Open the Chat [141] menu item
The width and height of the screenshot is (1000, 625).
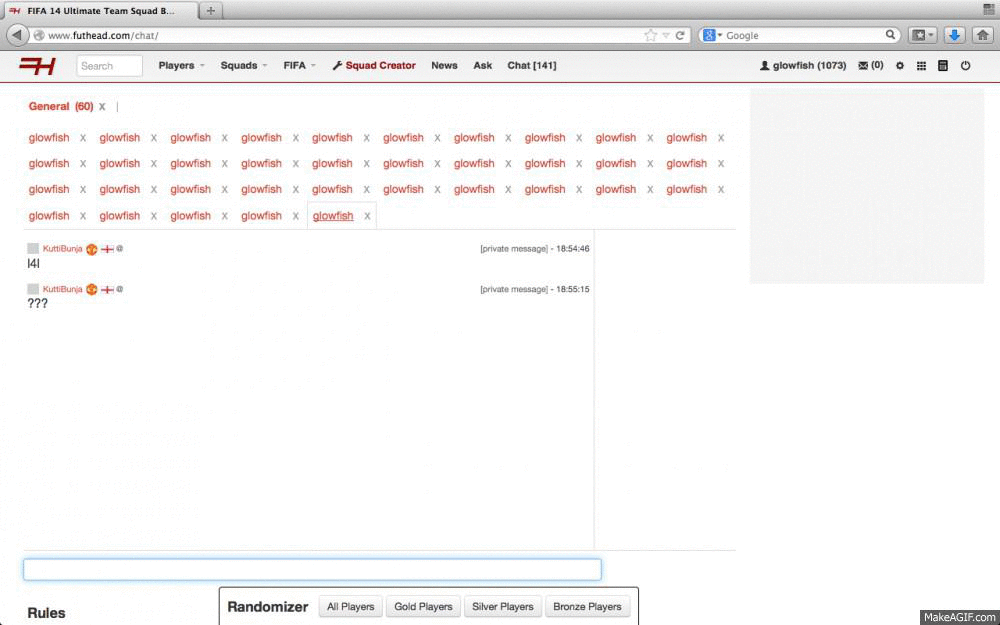click(531, 66)
